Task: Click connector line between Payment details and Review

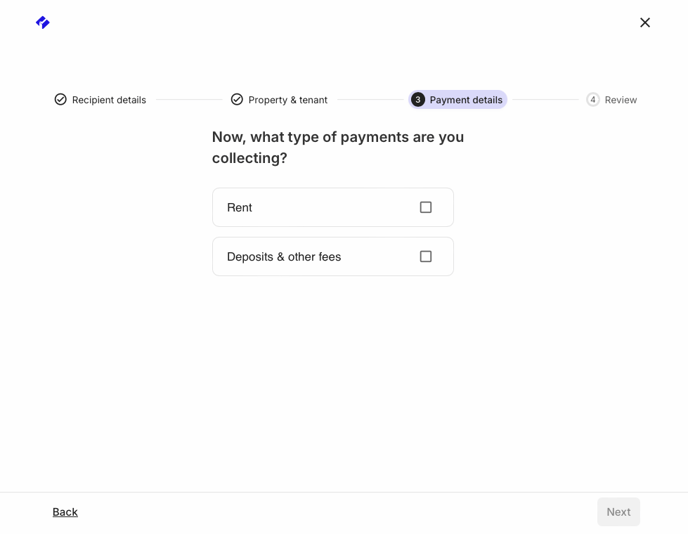Action: click(x=545, y=100)
